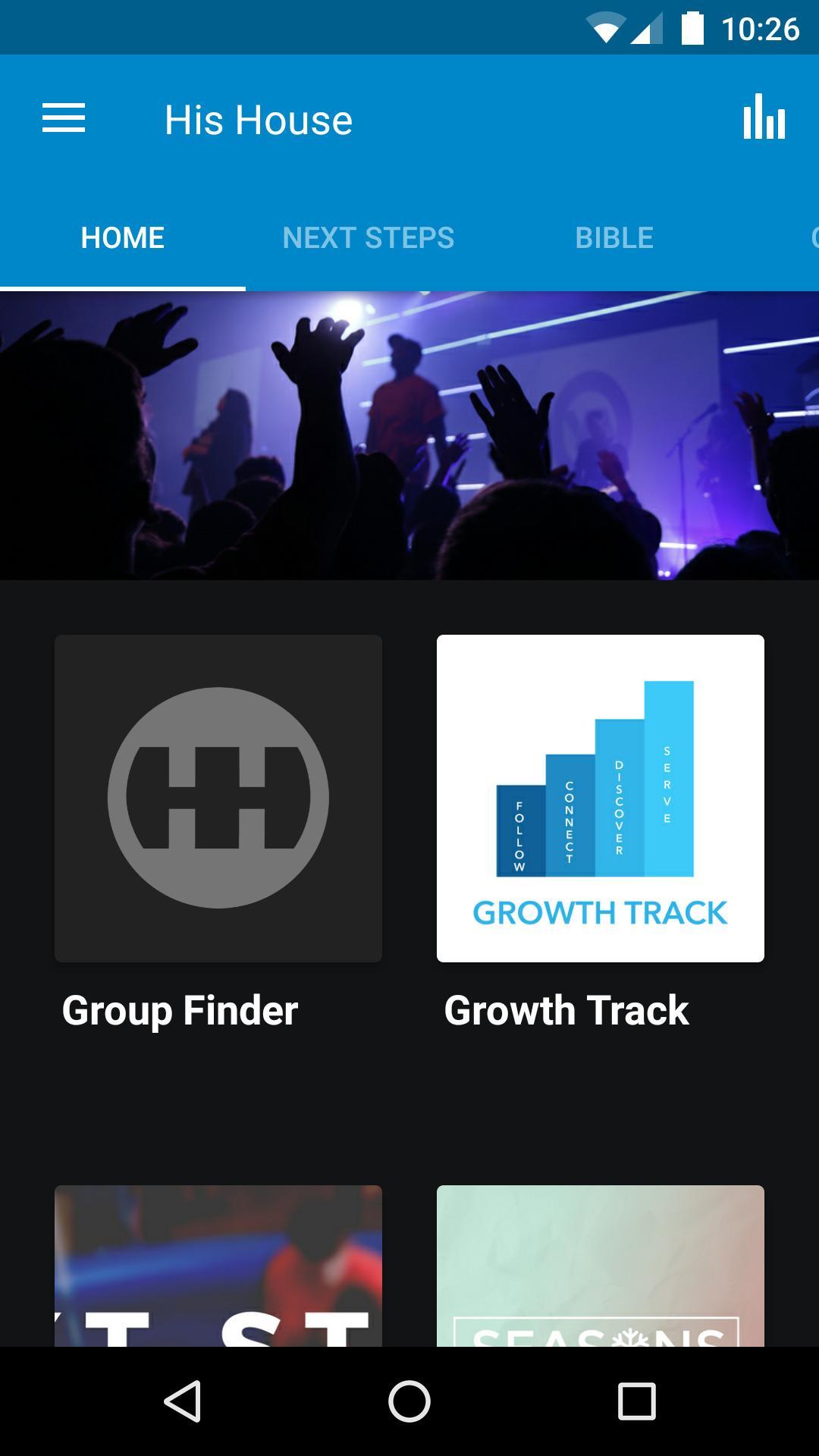
Task: Tap the Android recent apps square button
Action: point(636,1401)
